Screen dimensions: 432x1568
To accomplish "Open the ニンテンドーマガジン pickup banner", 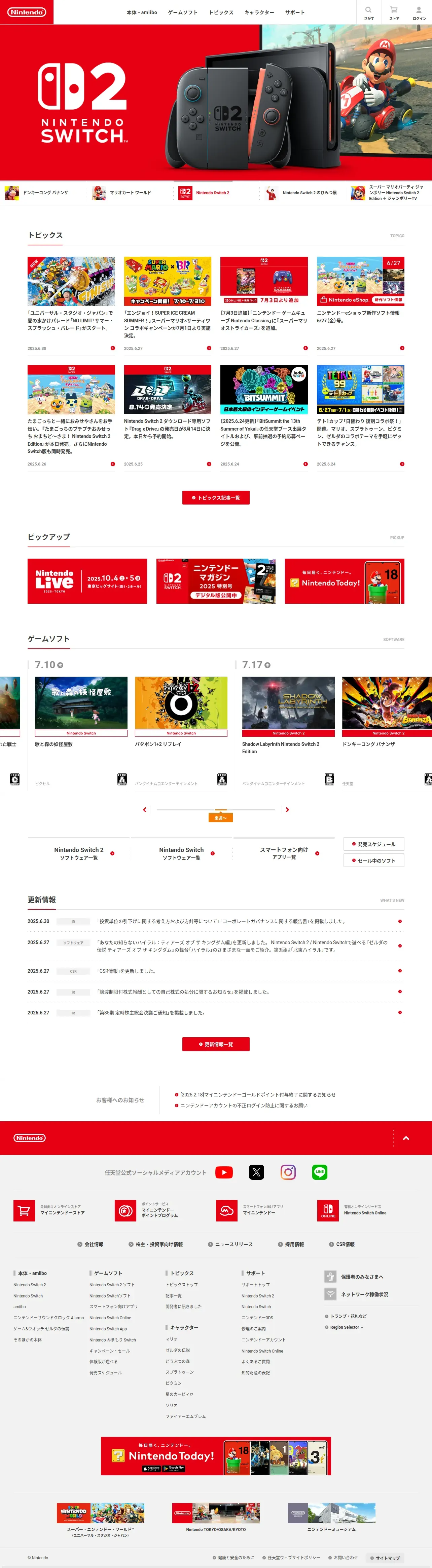I will (x=216, y=581).
